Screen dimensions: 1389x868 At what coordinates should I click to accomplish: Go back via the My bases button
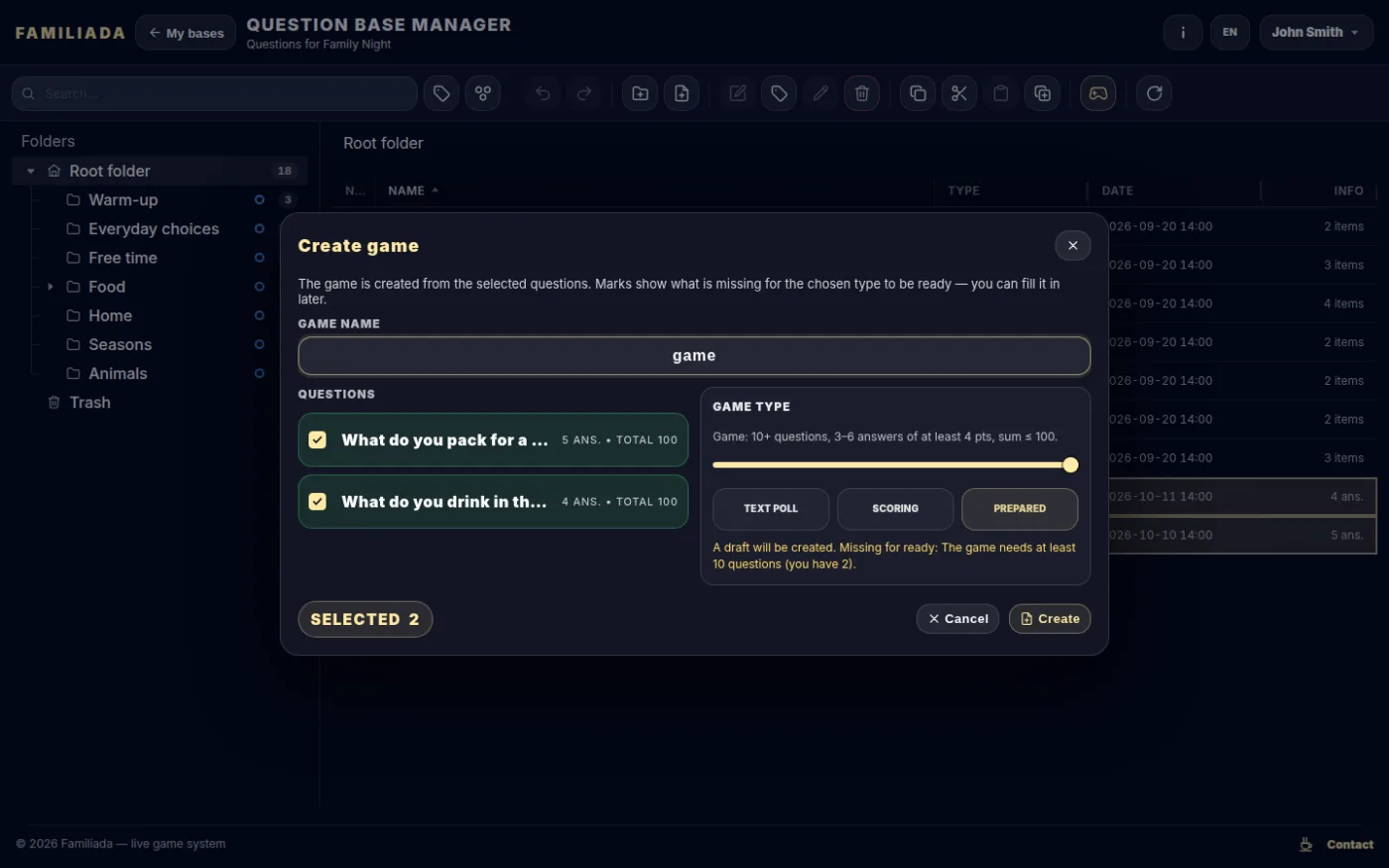point(186,33)
